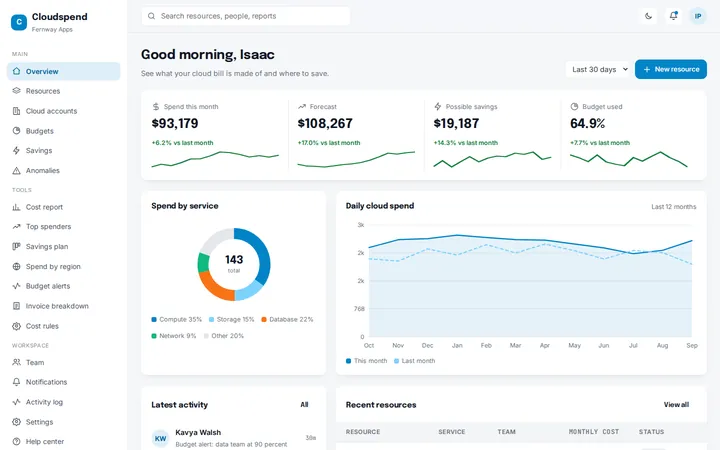Click the Anomalies warning triangle icon
The width and height of the screenshot is (720, 450).
coord(17,170)
